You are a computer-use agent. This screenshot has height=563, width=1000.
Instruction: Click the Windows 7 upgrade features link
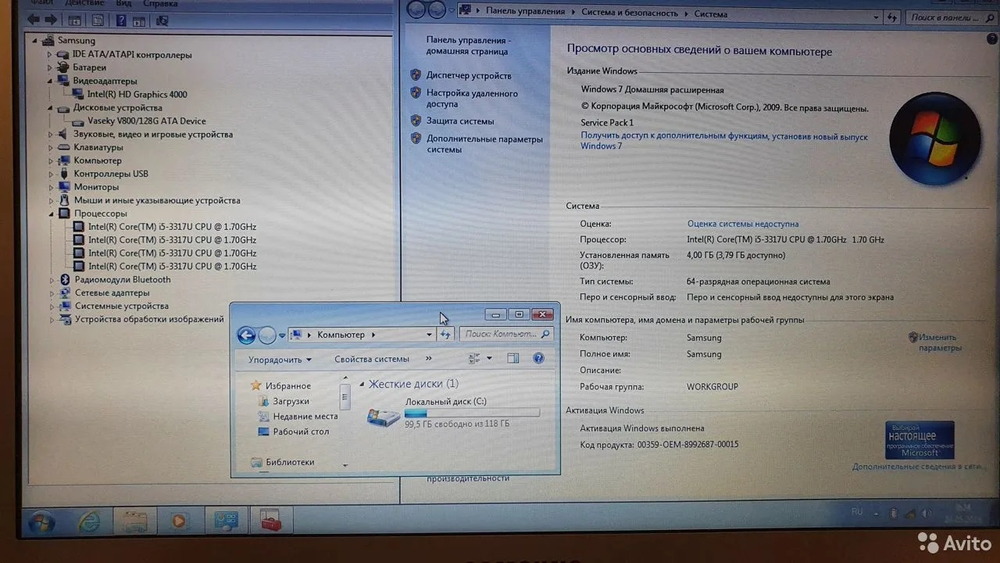(723, 141)
